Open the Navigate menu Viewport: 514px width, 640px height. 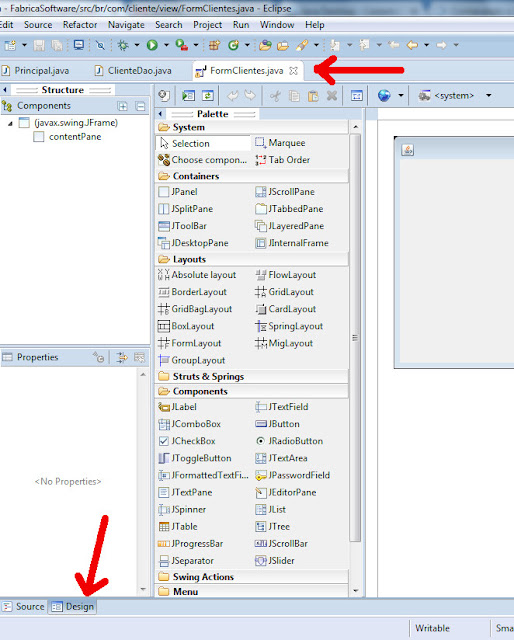pos(126,25)
